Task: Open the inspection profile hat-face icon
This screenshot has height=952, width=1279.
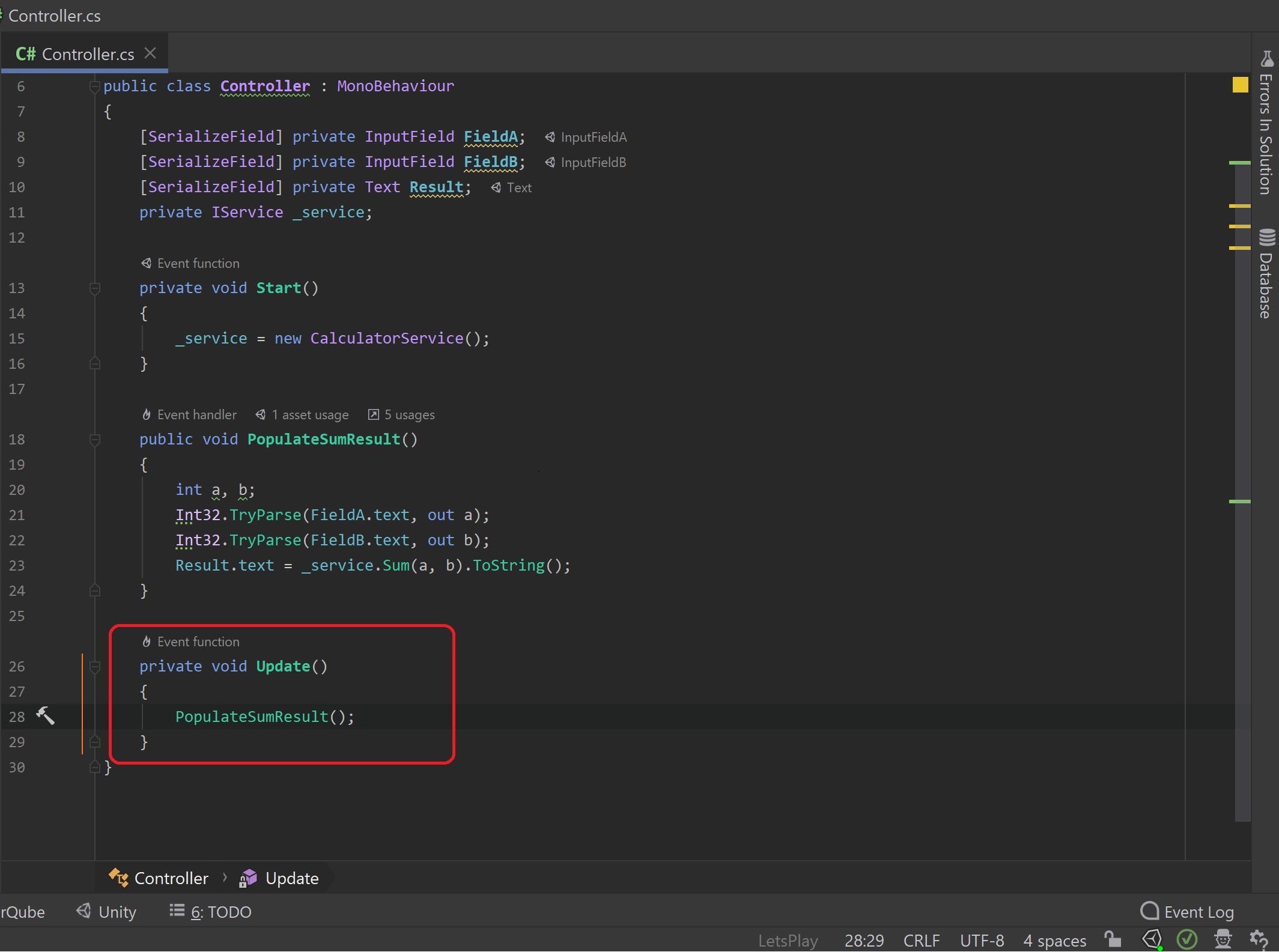Action: click(x=1223, y=939)
